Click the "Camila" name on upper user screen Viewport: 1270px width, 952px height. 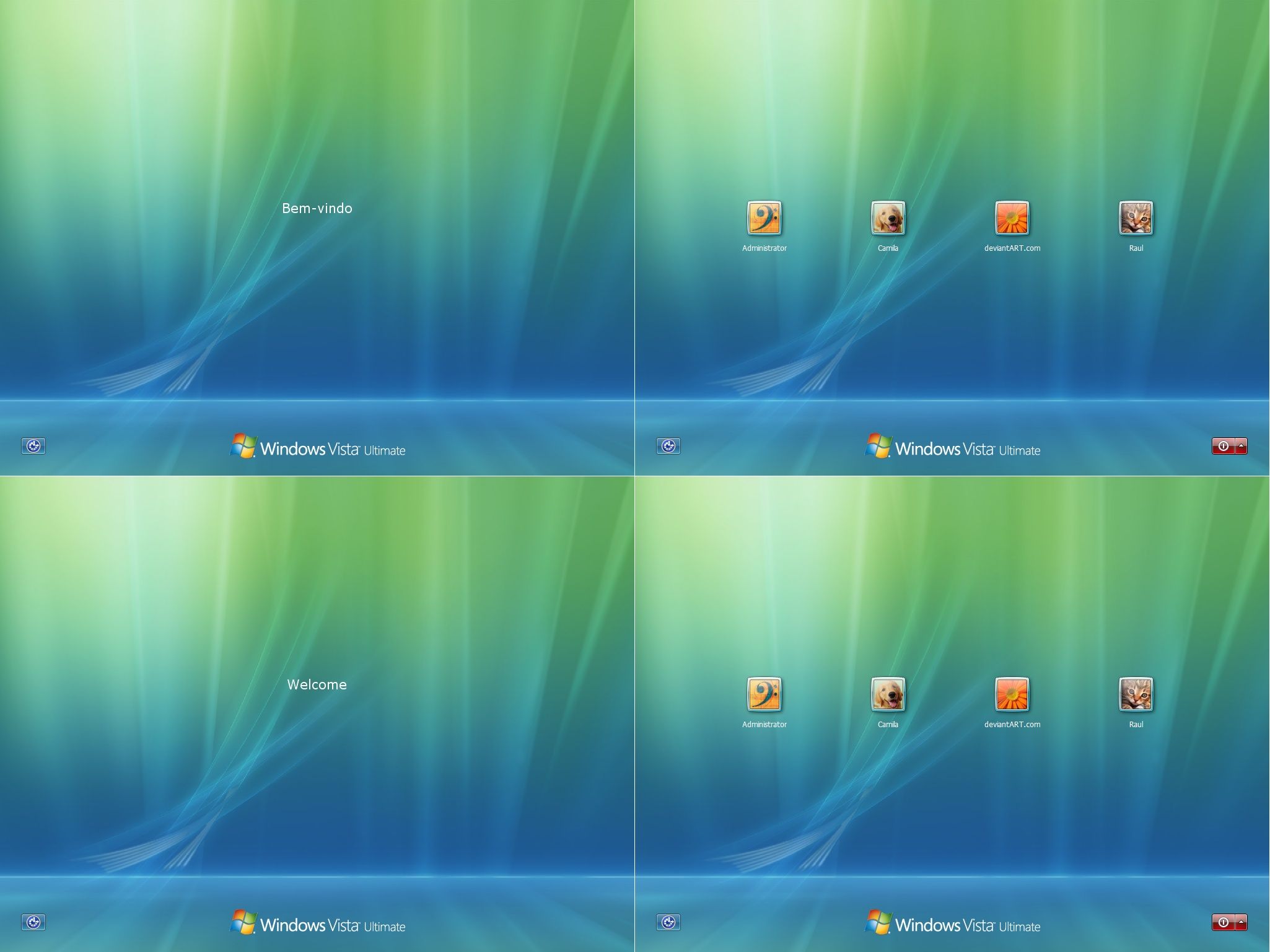[888, 248]
